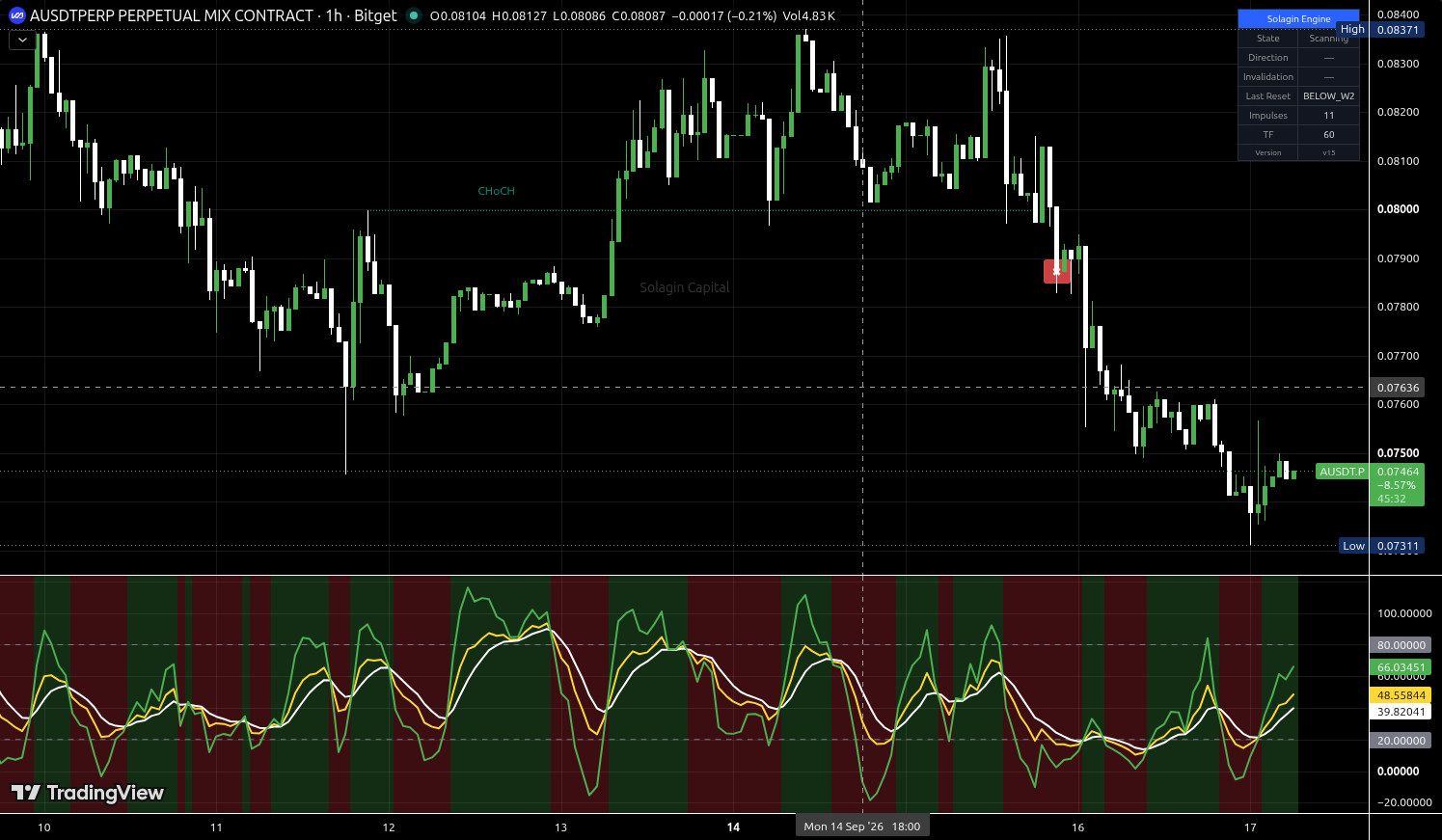This screenshot has width=1442, height=840.
Task: Click the AUSDT.P symbol price tag
Action: click(x=1342, y=472)
